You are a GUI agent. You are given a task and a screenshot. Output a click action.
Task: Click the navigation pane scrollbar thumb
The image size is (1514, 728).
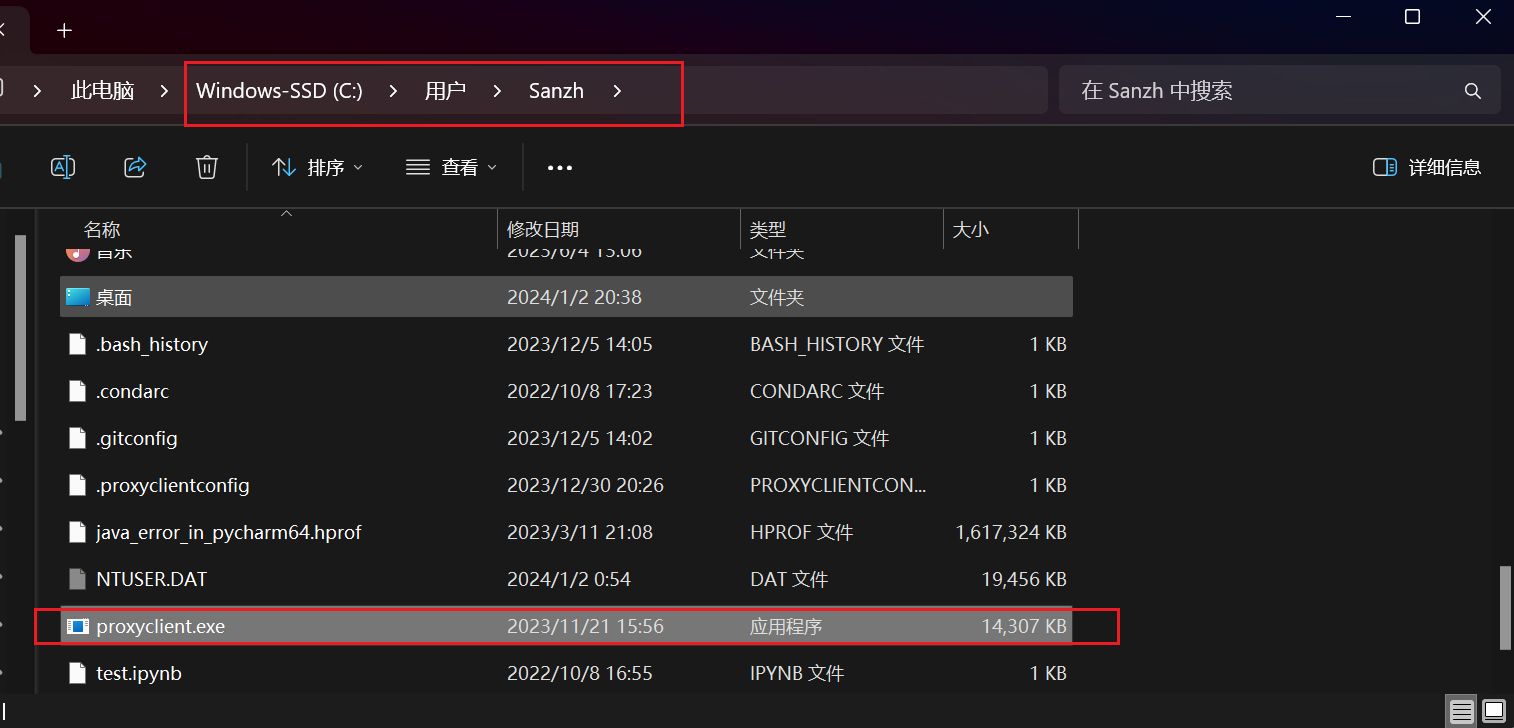pyautogui.click(x=21, y=328)
